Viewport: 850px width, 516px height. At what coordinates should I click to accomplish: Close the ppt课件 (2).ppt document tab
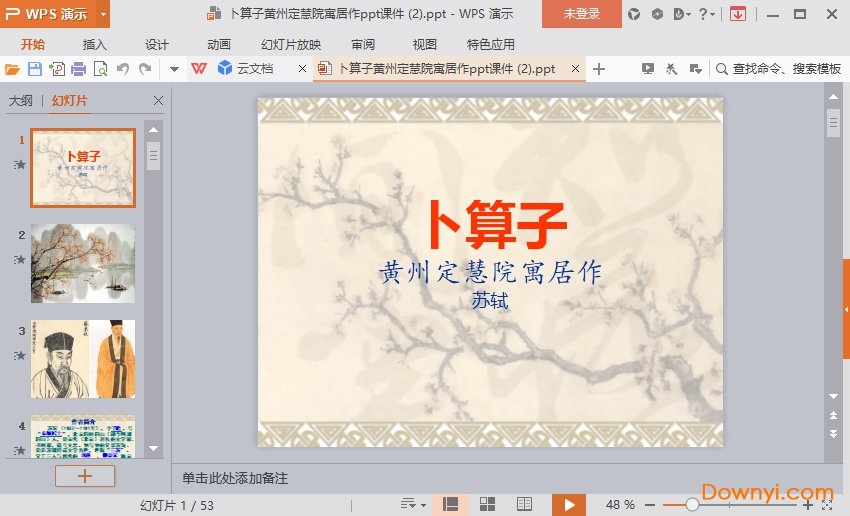click(576, 69)
